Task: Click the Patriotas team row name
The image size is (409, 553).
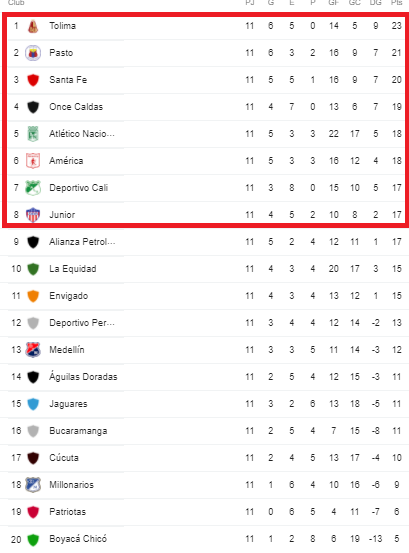Action: 67,512
